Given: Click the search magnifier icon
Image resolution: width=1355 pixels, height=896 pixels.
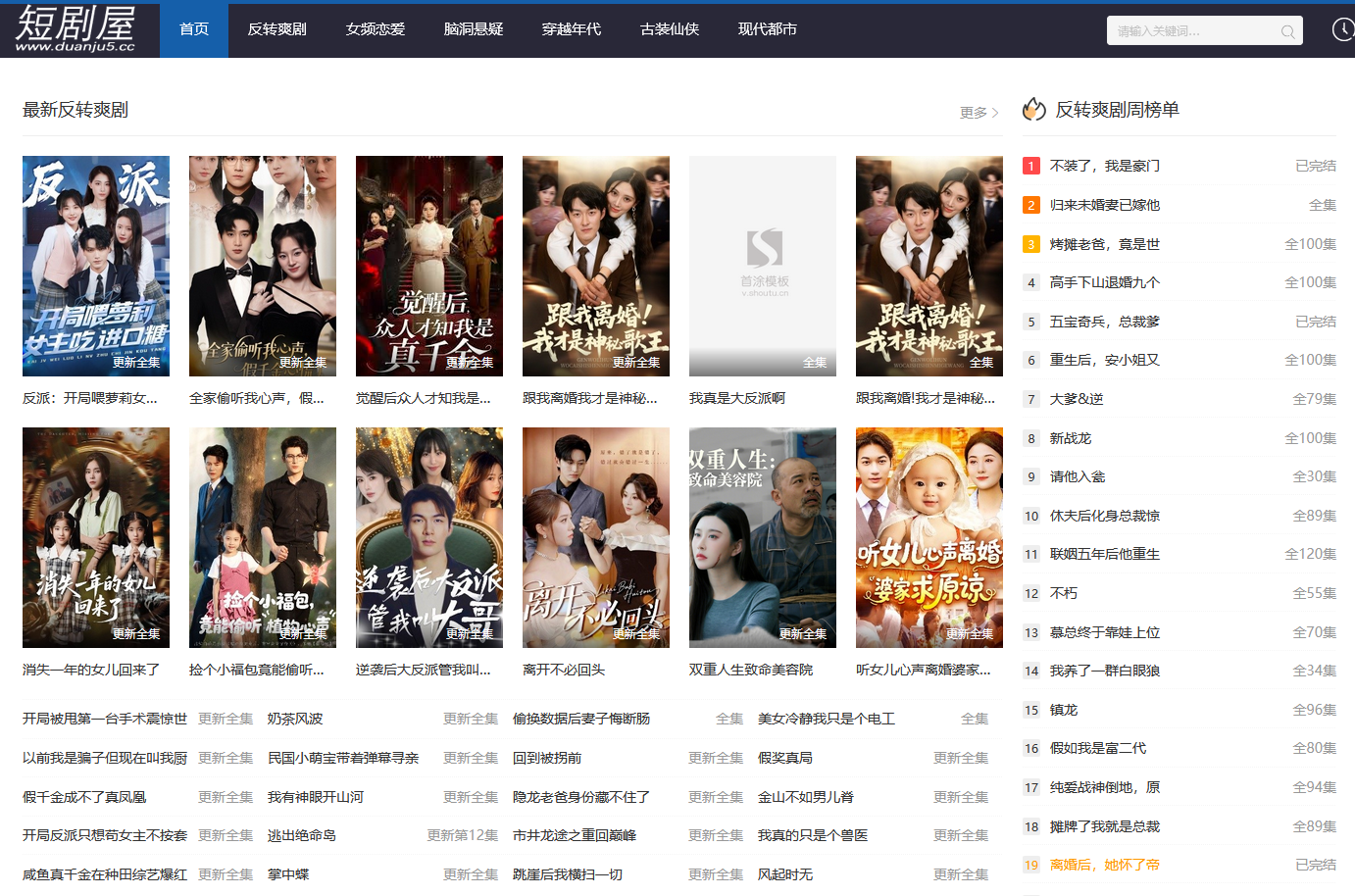Looking at the screenshot, I should click(1287, 31).
